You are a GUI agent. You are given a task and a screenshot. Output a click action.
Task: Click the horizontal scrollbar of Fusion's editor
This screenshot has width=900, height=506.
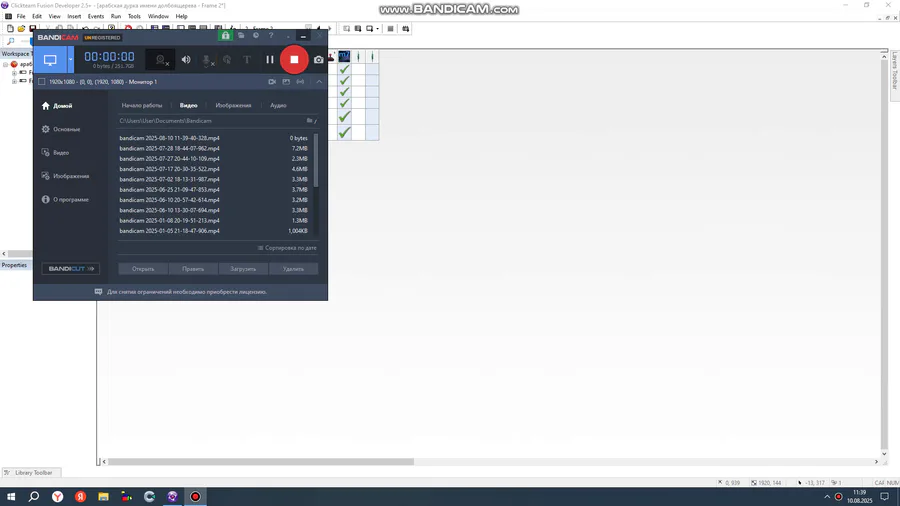tap(261, 462)
